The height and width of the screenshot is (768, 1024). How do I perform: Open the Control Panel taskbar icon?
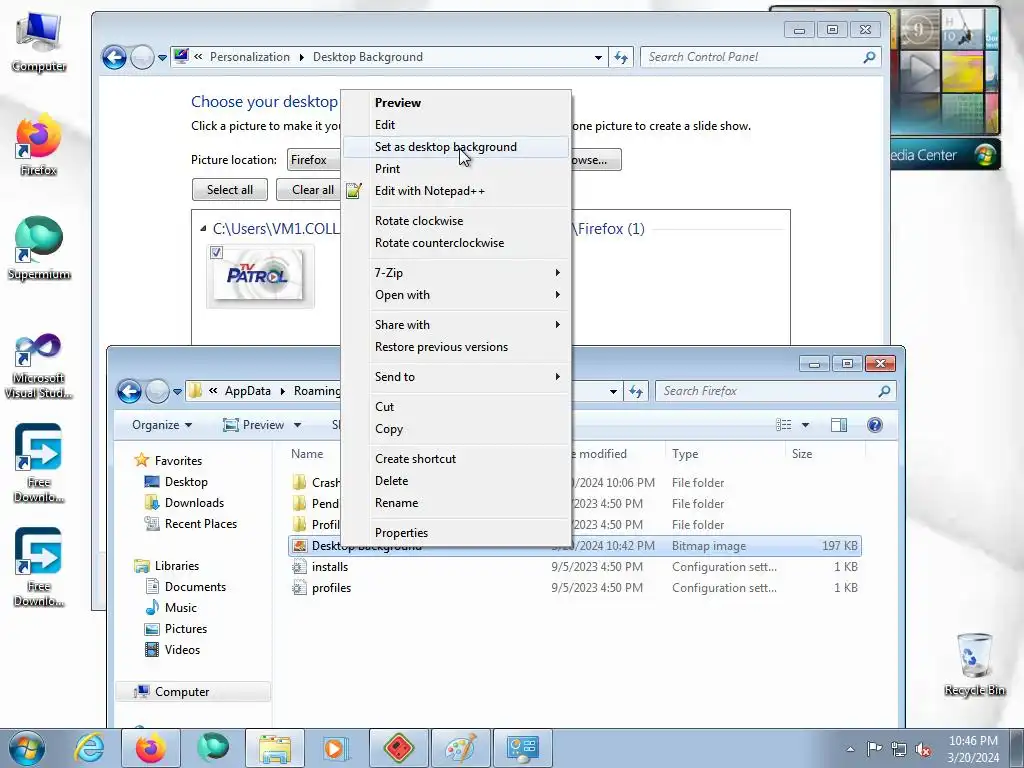pyautogui.click(x=522, y=748)
